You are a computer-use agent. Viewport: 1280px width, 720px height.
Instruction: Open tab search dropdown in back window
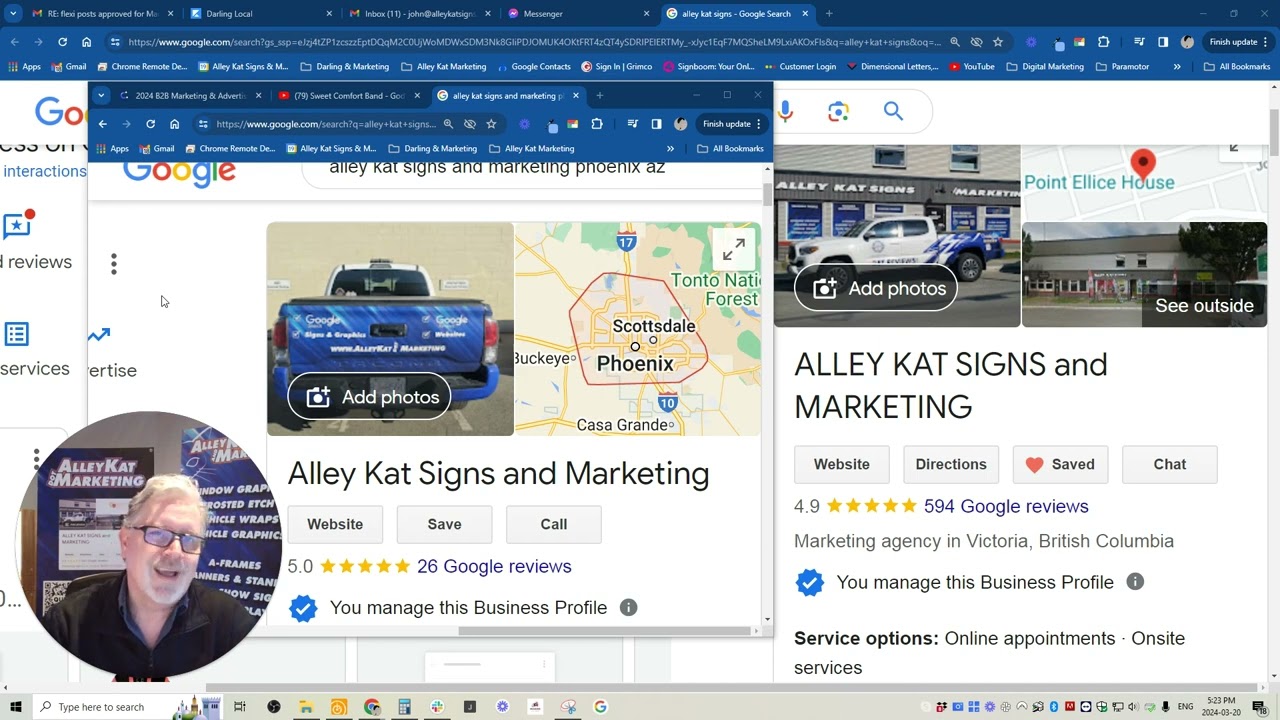13,14
